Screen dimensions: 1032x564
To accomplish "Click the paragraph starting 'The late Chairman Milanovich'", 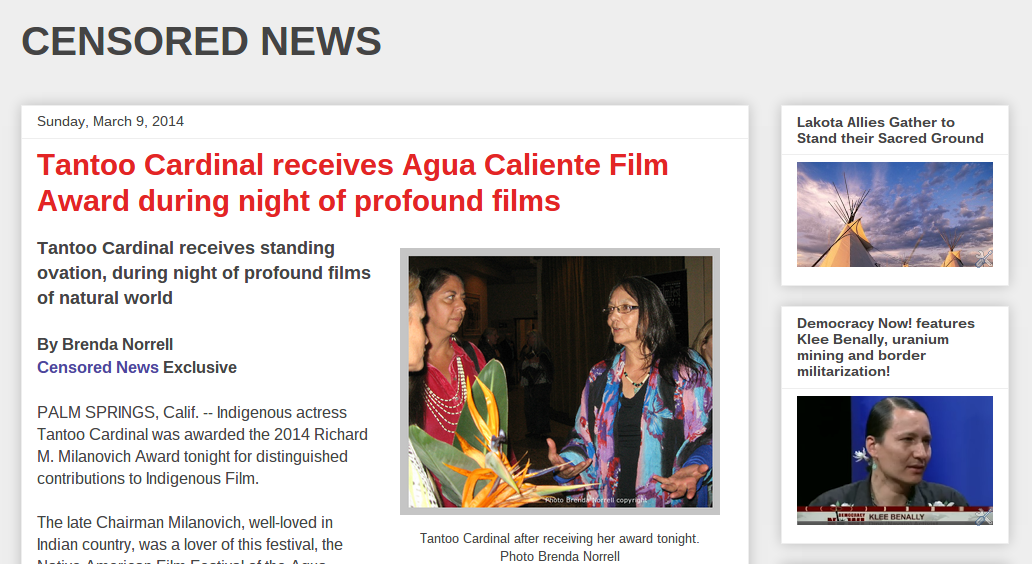I will point(190,538).
